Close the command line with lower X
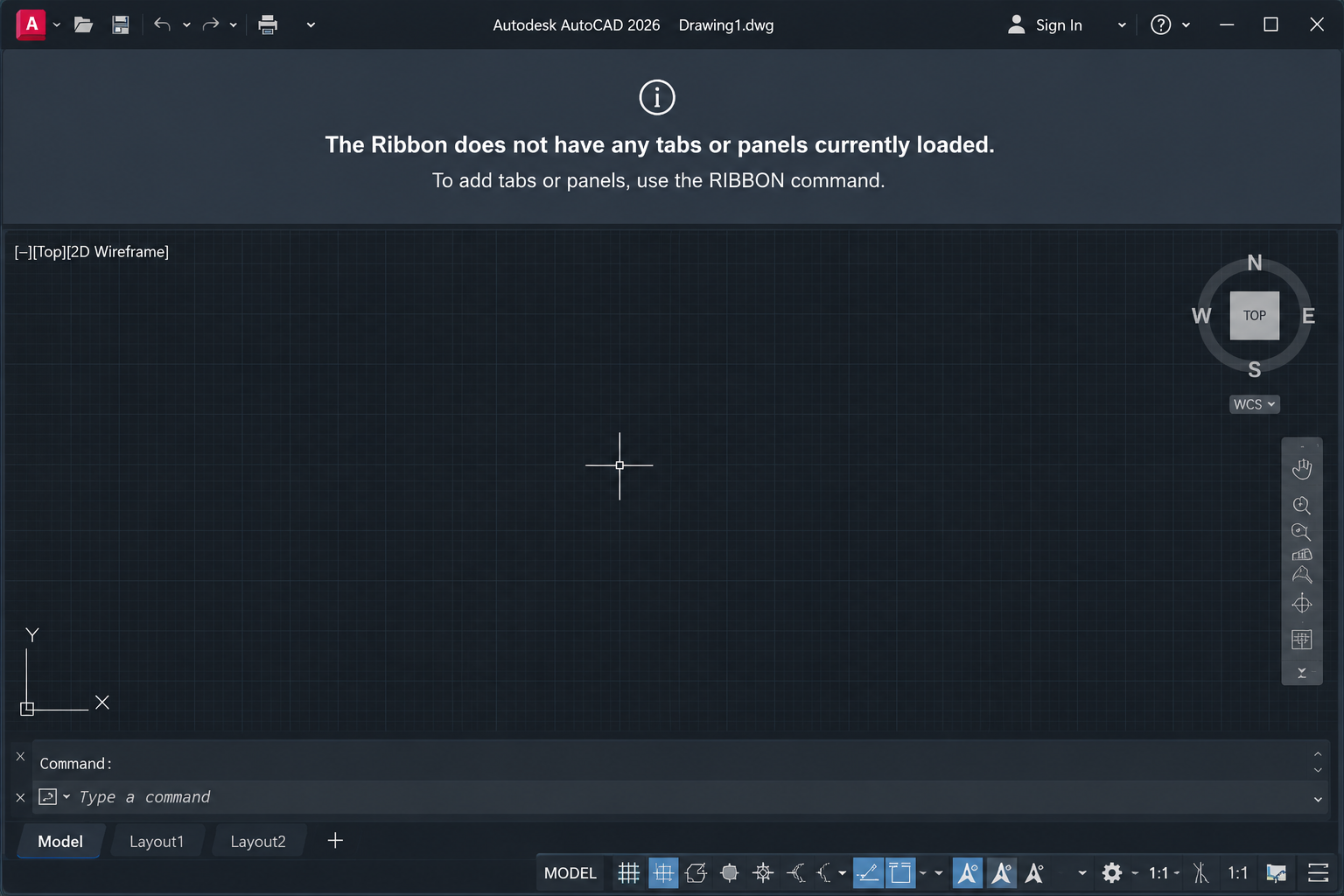Screen dimensions: 1344x896 [20, 797]
